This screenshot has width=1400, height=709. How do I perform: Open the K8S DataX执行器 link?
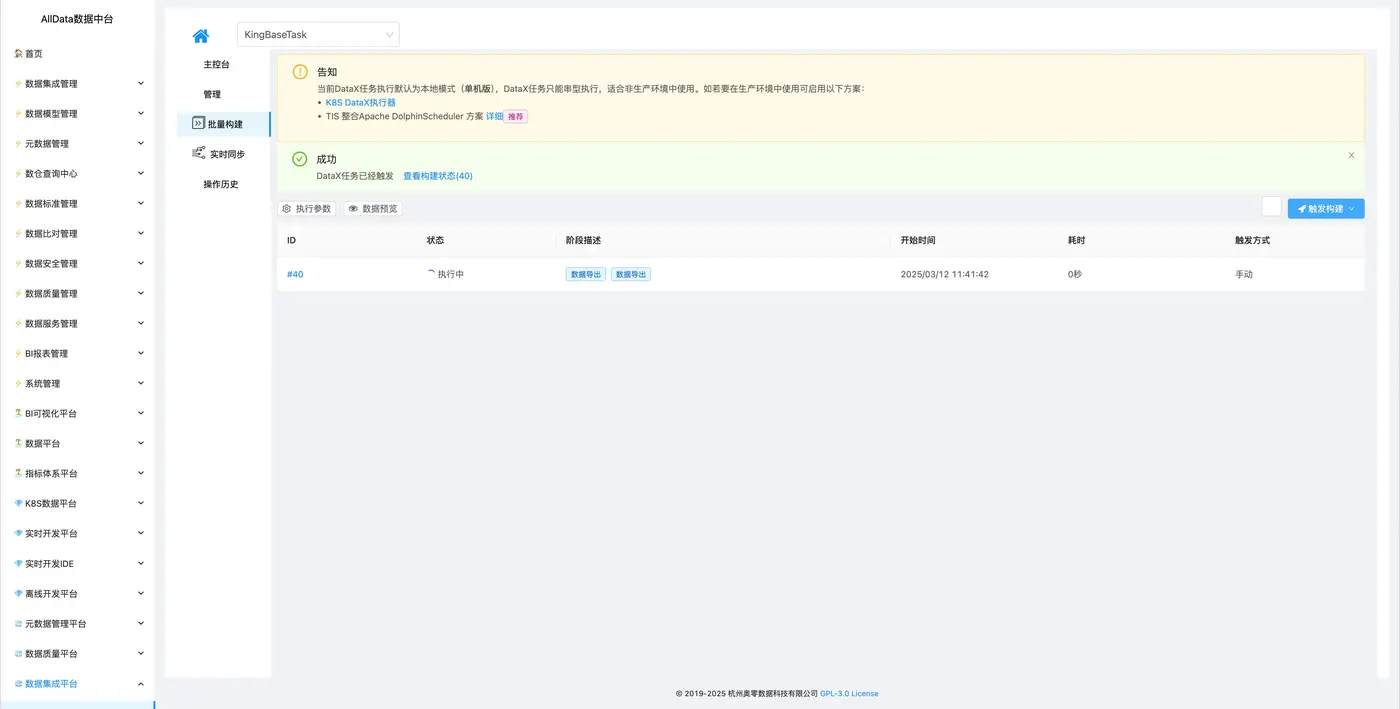[x=361, y=102]
